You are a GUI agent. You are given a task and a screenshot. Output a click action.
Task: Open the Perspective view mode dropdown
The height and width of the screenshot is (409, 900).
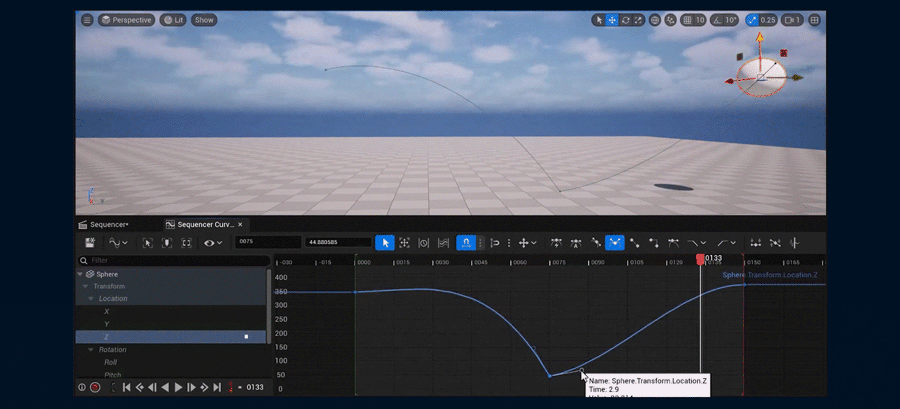coord(126,20)
